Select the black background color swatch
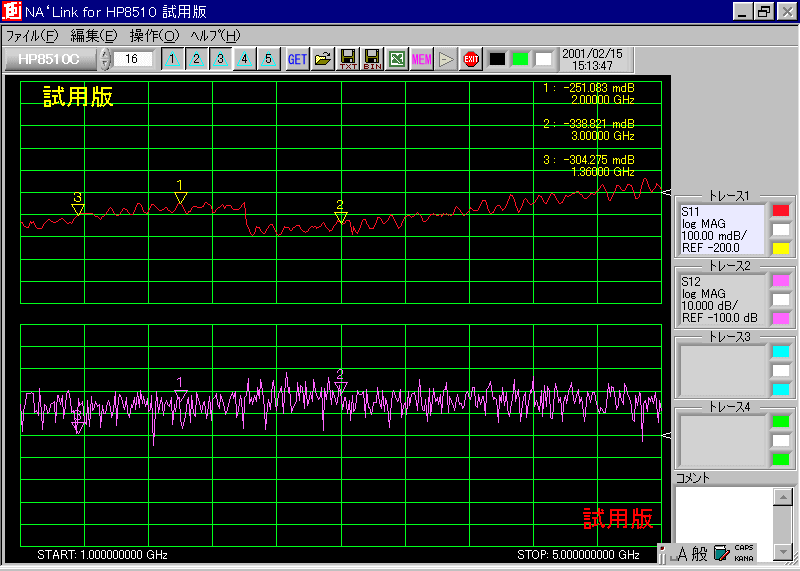This screenshot has height=571, width=800. coord(497,59)
